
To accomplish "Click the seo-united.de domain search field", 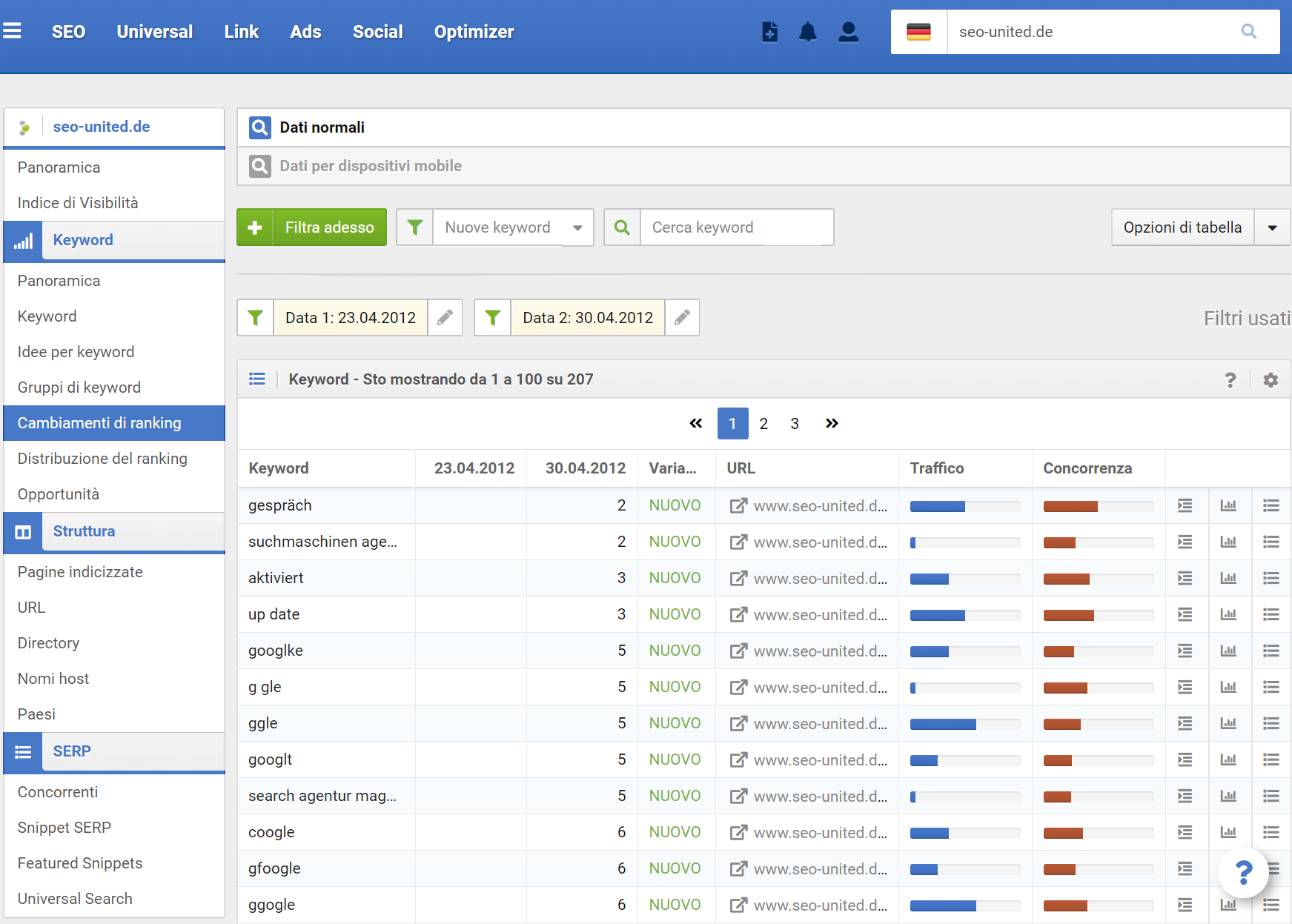I will point(1090,32).
